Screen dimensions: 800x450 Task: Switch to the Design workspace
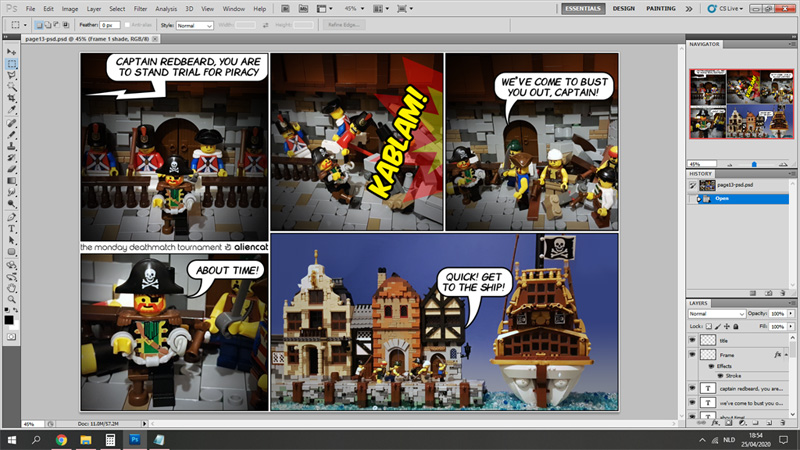[x=623, y=9]
